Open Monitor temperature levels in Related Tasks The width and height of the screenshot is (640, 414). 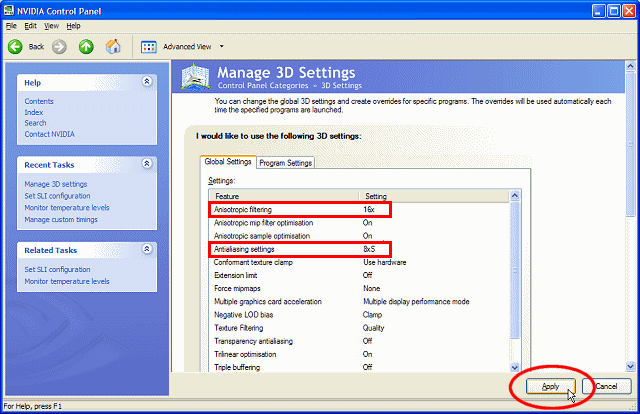tap(67, 281)
